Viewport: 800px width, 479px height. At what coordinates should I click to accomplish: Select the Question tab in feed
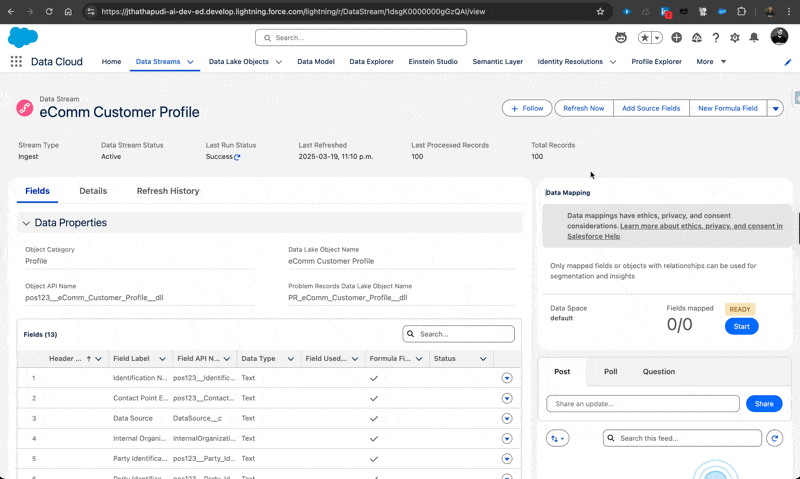pos(659,371)
